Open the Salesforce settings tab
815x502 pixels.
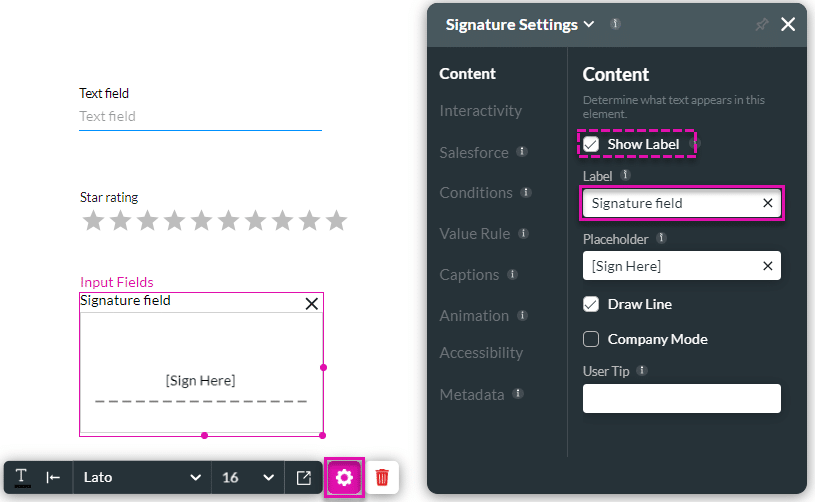[474, 153]
